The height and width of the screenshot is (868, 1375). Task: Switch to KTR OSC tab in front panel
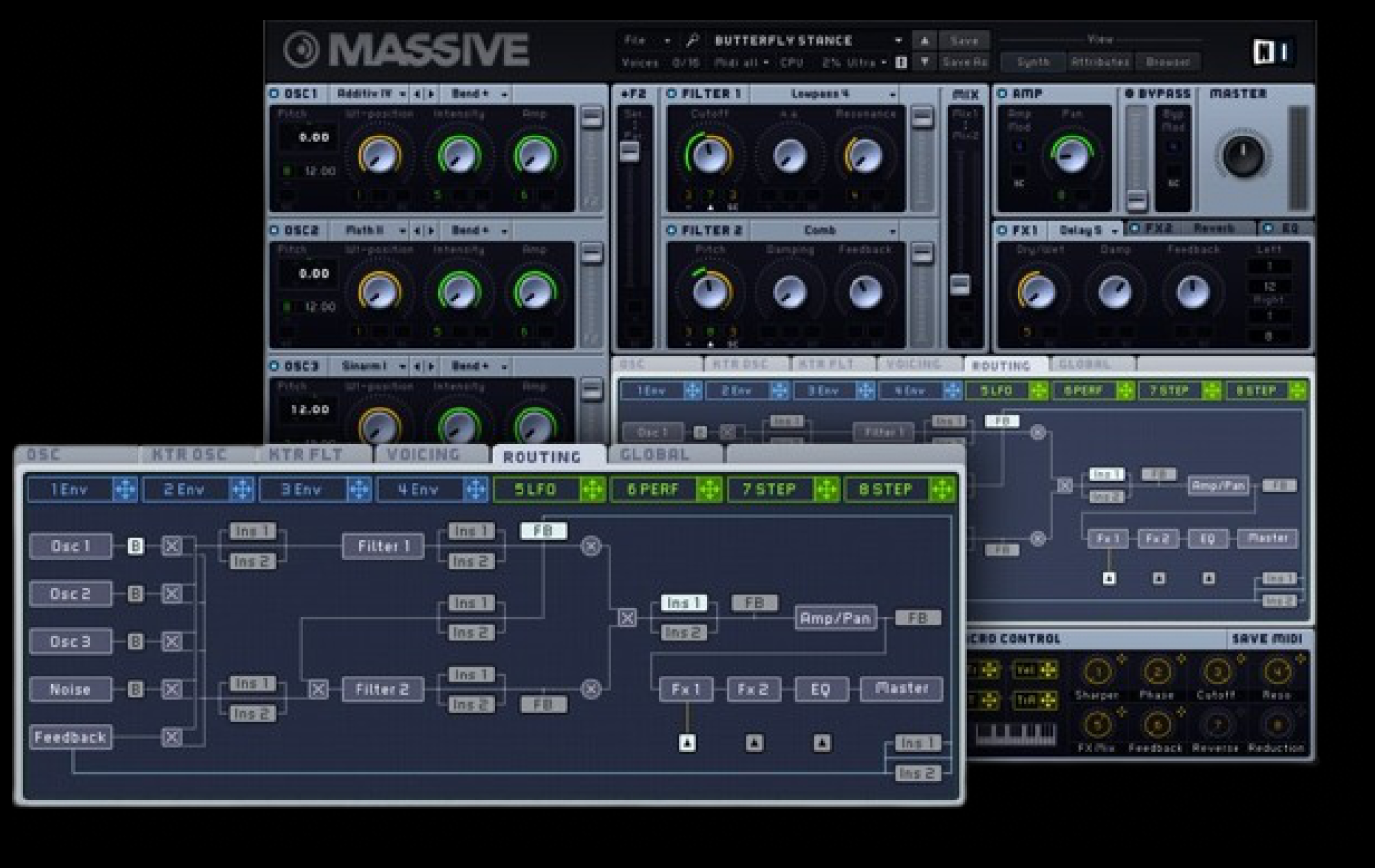click(x=196, y=455)
